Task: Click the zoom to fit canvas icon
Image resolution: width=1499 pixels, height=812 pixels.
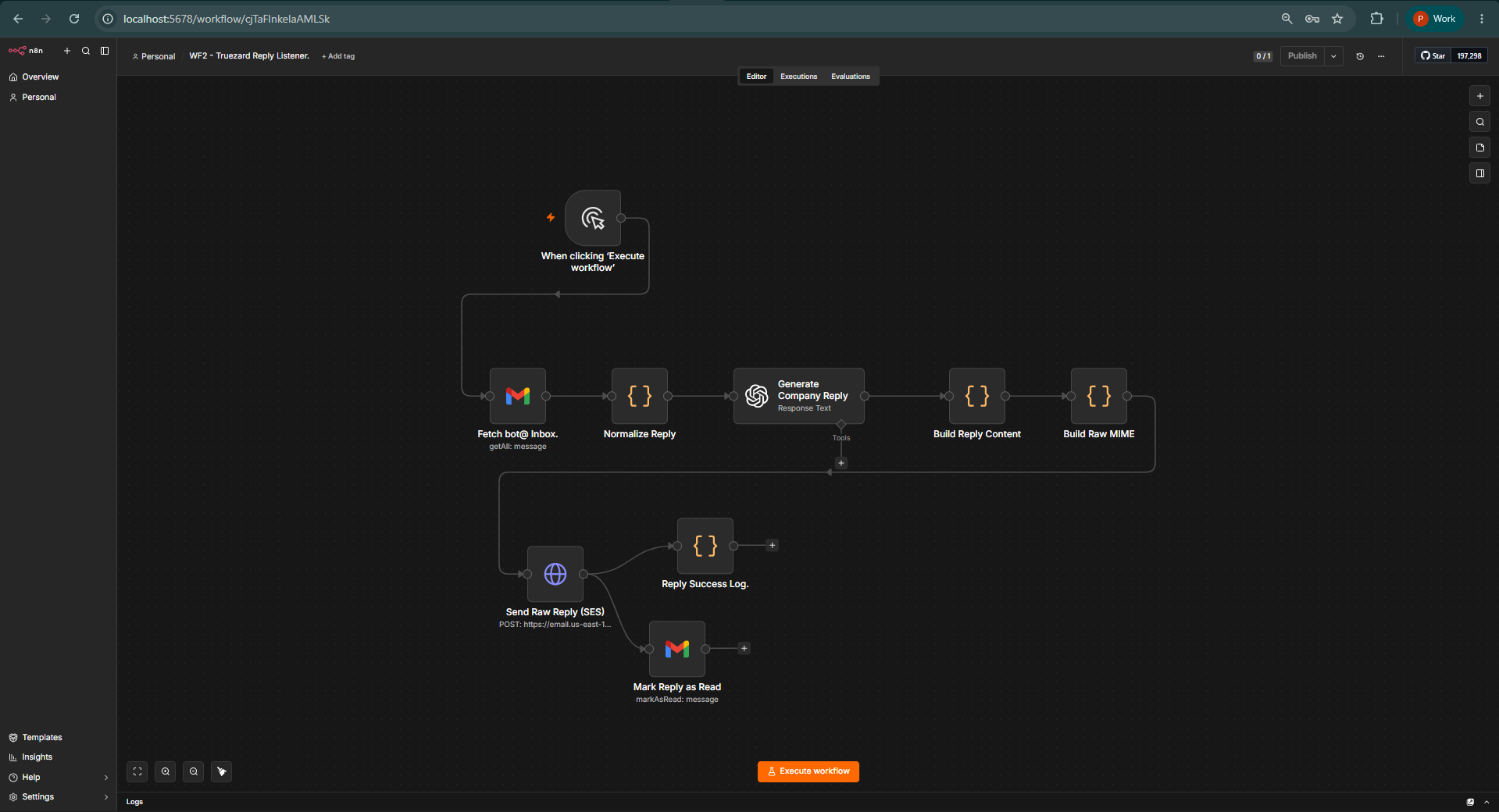Action: coord(137,771)
